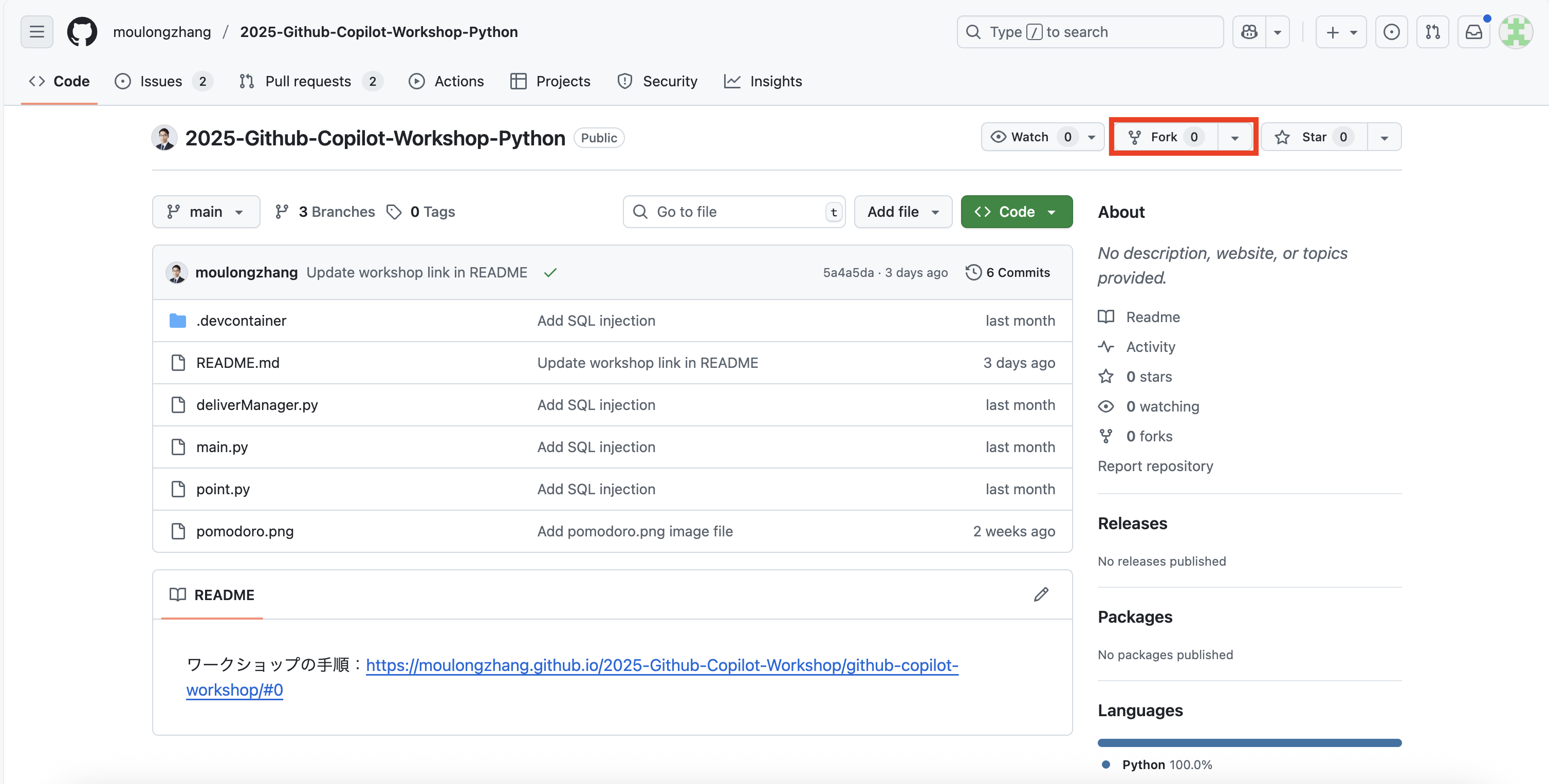Open the create new plus menu
The image size is (1549, 784).
[x=1341, y=32]
